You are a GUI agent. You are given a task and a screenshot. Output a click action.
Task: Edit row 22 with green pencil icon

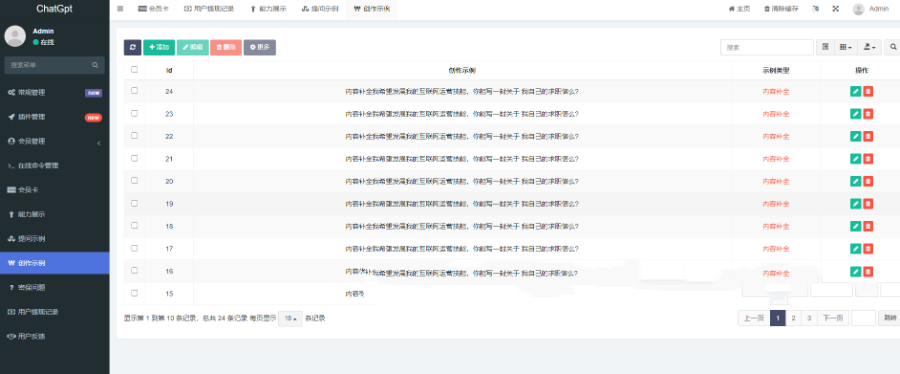click(x=855, y=136)
